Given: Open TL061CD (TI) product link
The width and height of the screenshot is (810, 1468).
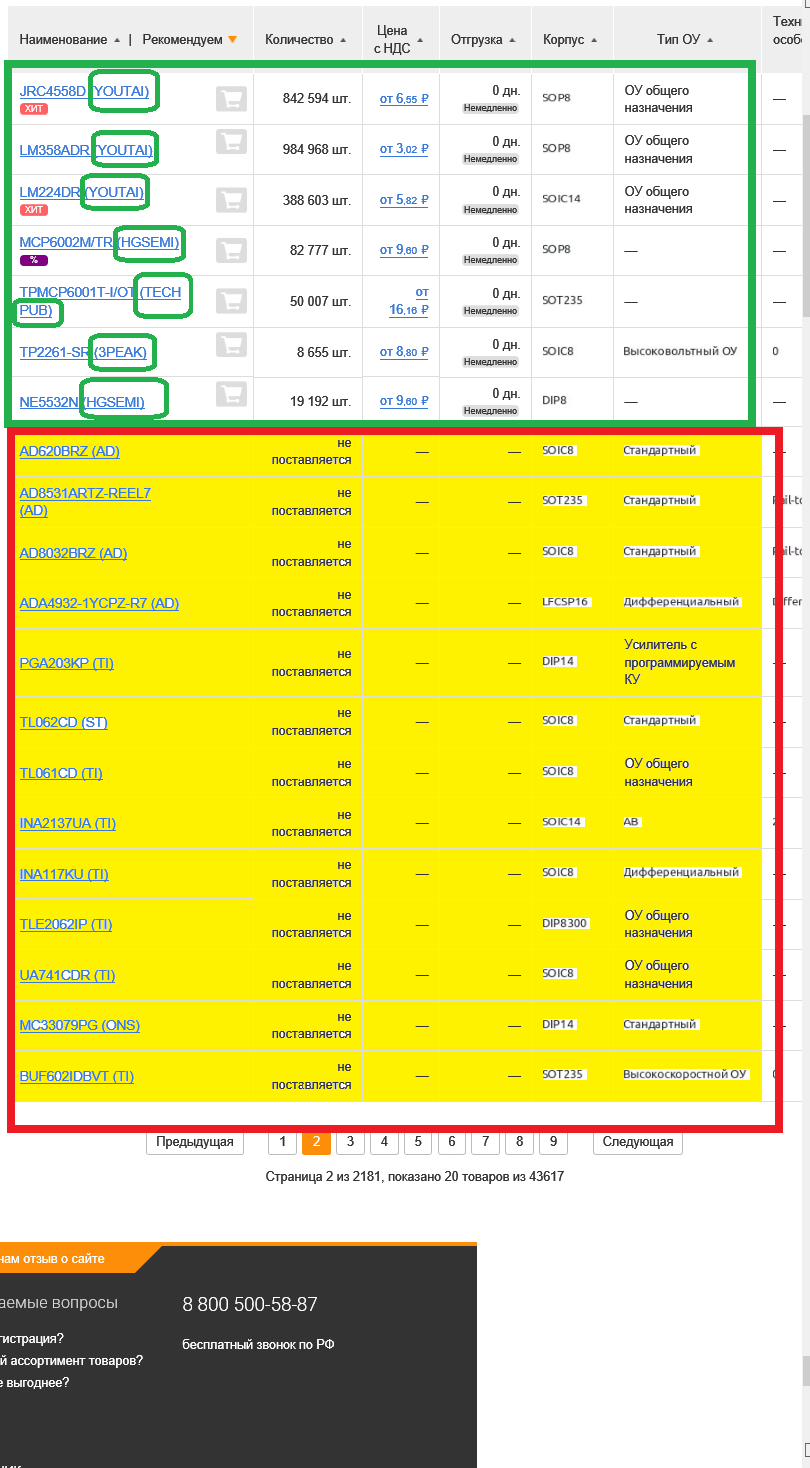Looking at the screenshot, I should pyautogui.click(x=61, y=773).
